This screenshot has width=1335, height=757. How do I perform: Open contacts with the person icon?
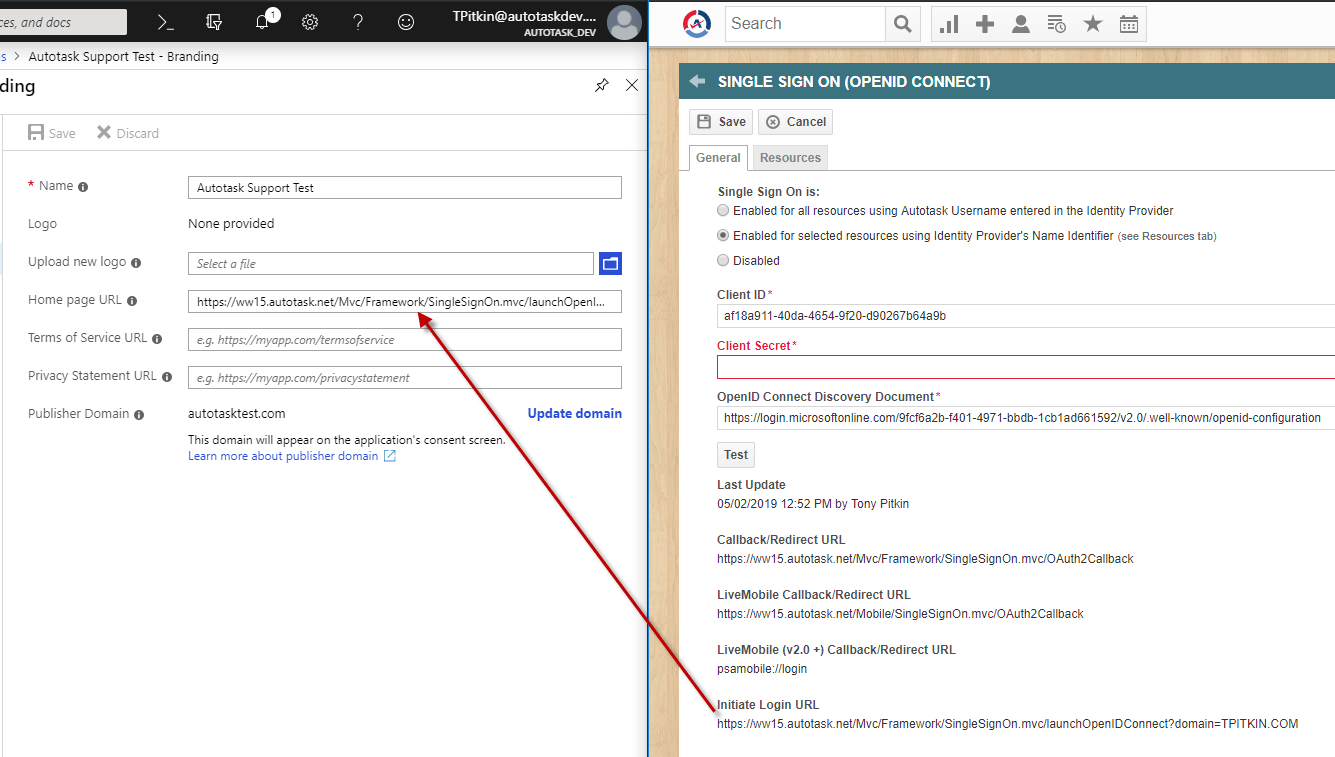1021,23
